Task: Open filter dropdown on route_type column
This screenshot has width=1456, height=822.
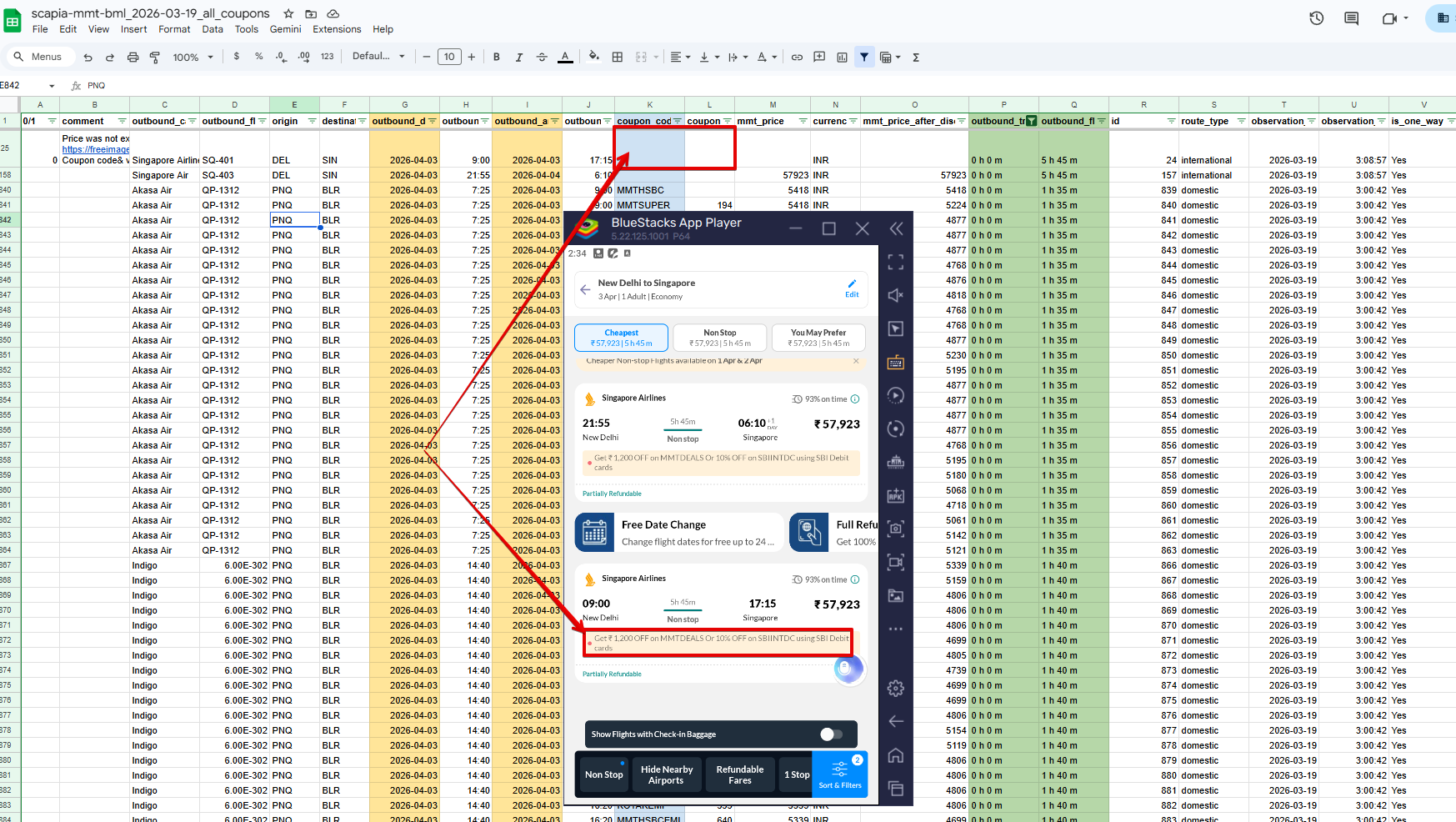Action: click(1241, 121)
